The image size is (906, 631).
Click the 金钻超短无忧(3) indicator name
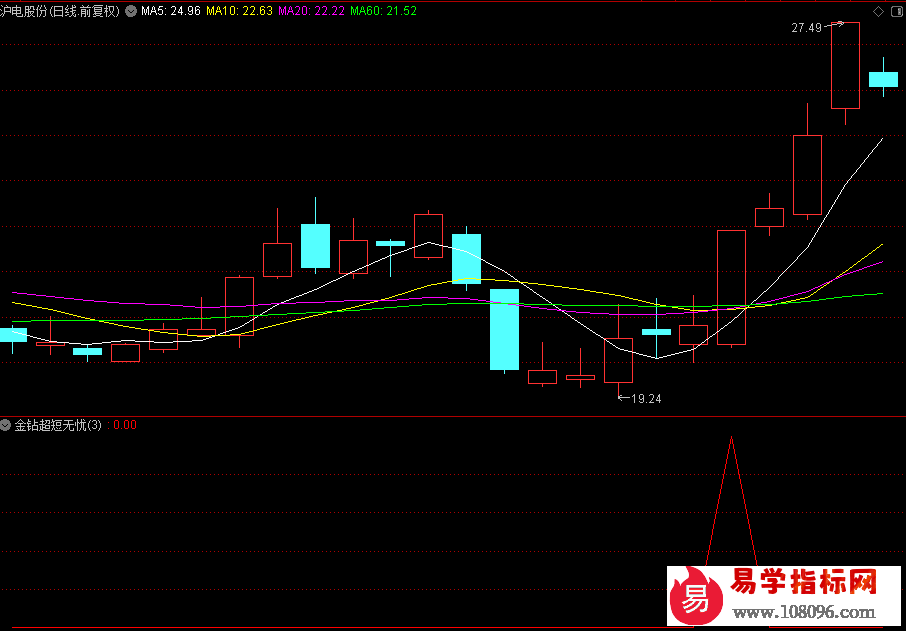(58, 425)
